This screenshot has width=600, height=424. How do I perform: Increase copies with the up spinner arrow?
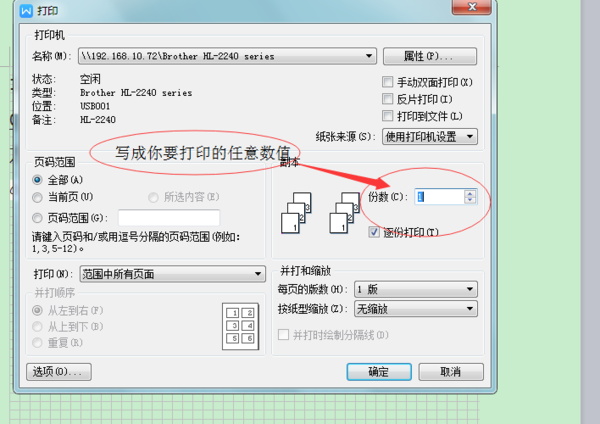tap(470, 193)
